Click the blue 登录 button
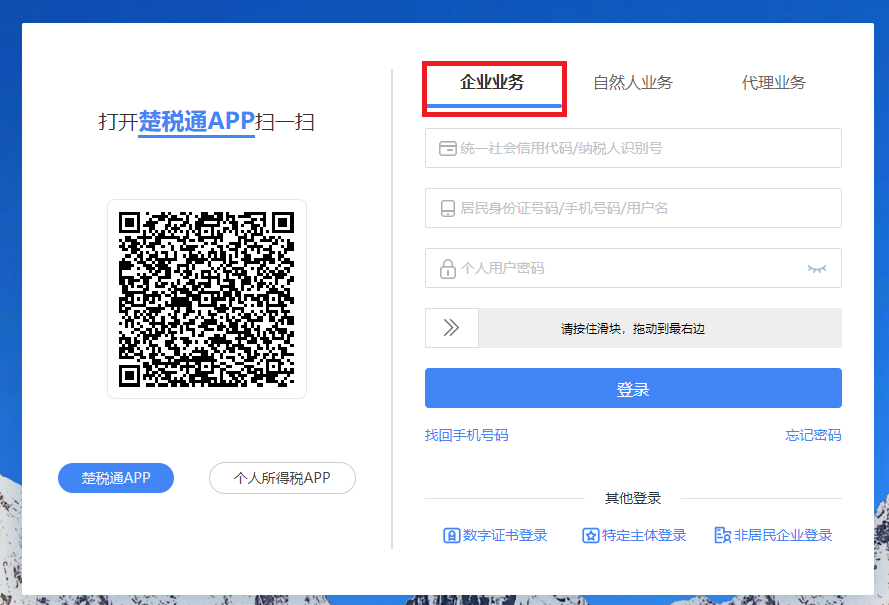The height and width of the screenshot is (605, 889). (x=633, y=388)
